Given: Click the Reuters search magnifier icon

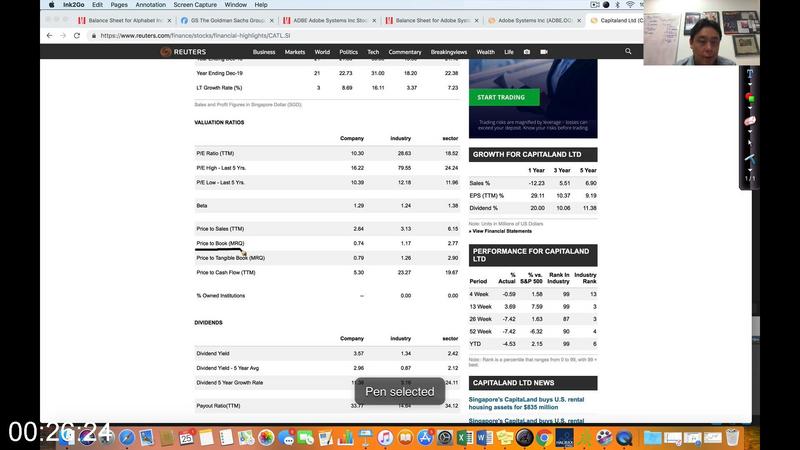Looking at the screenshot, I should pyautogui.click(x=628, y=52).
